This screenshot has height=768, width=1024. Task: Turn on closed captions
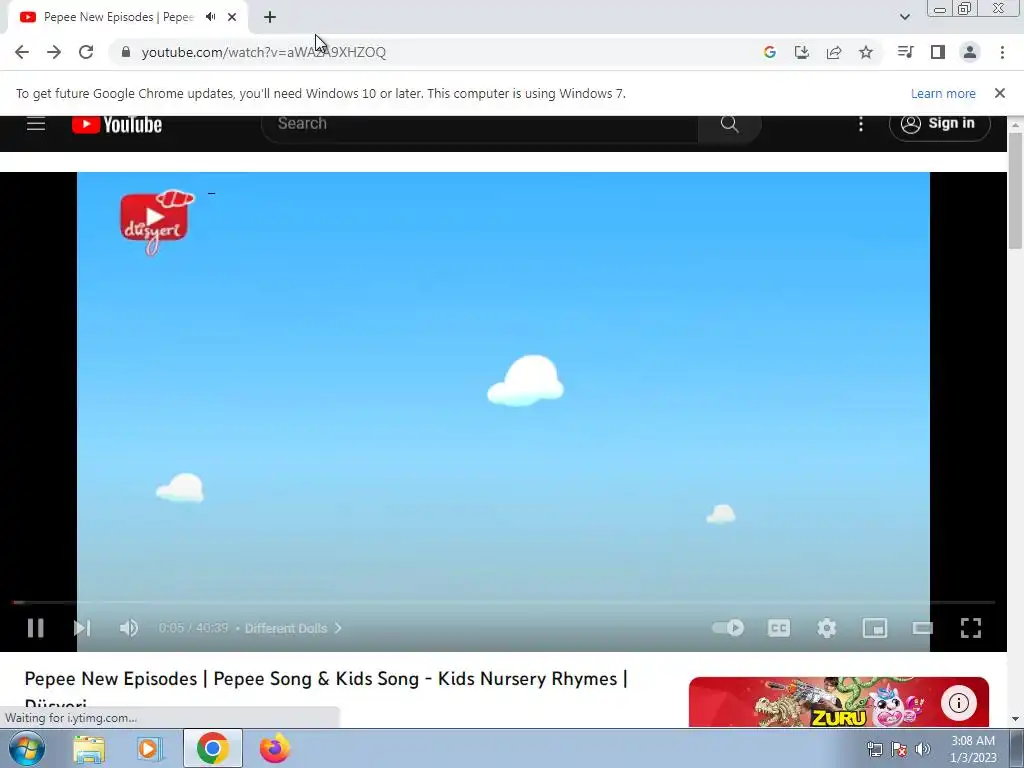coord(778,628)
